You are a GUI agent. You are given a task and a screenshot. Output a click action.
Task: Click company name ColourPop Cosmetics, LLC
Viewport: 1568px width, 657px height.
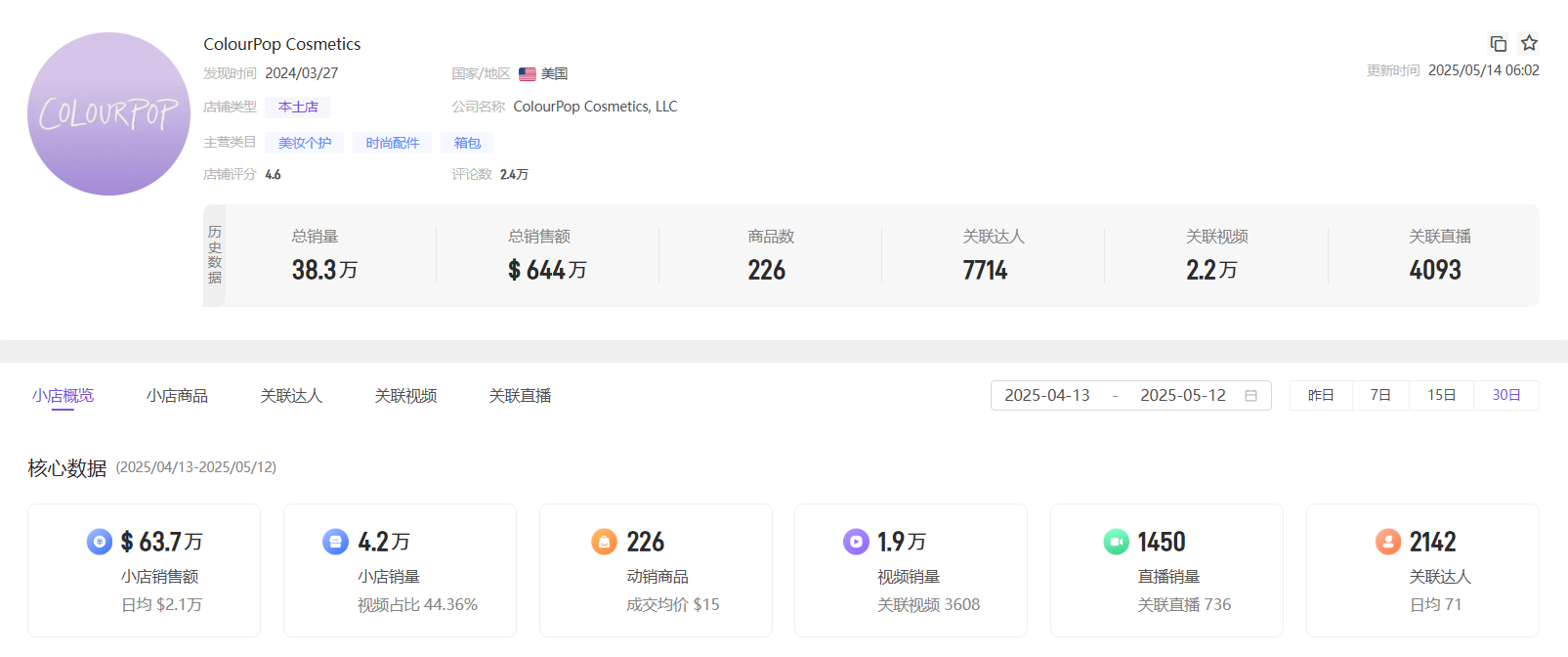[x=595, y=107]
